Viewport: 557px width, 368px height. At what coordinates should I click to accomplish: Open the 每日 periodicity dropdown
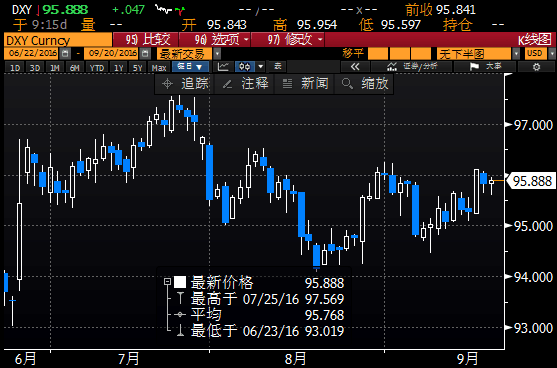(190, 67)
